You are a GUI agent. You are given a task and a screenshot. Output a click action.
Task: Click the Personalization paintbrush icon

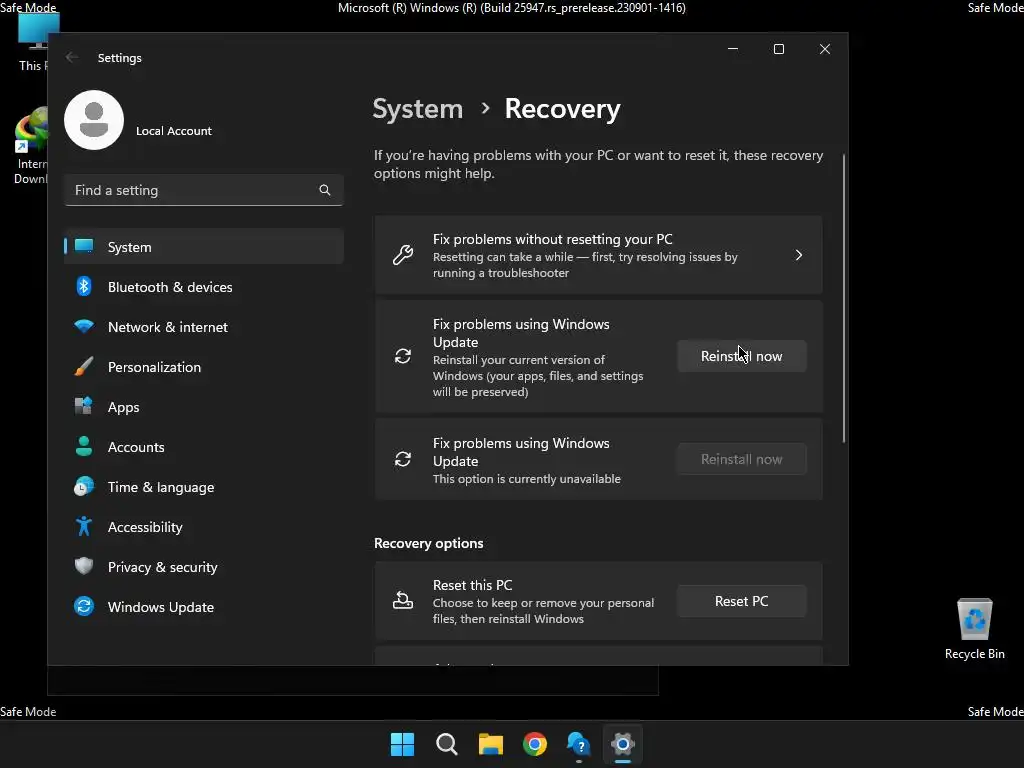(x=84, y=366)
